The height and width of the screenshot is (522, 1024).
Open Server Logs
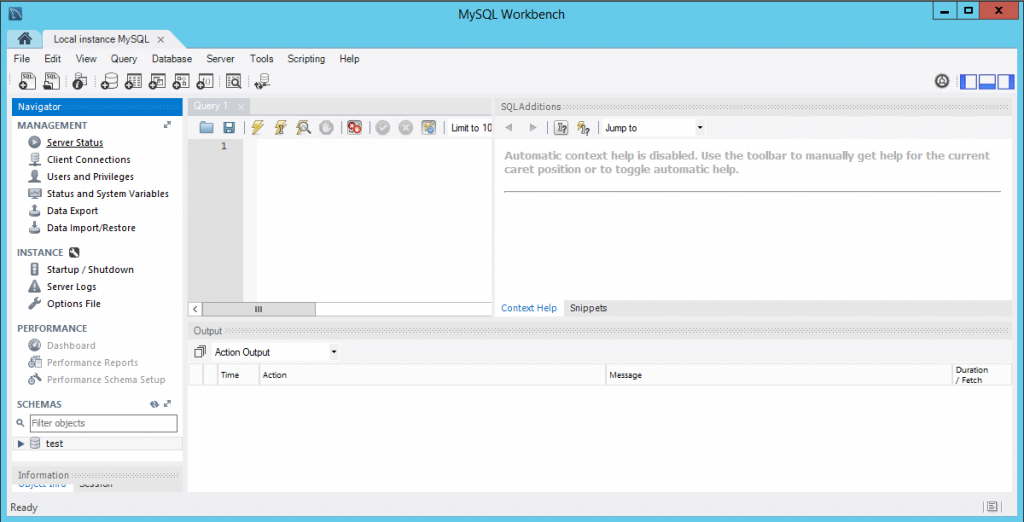(x=72, y=286)
